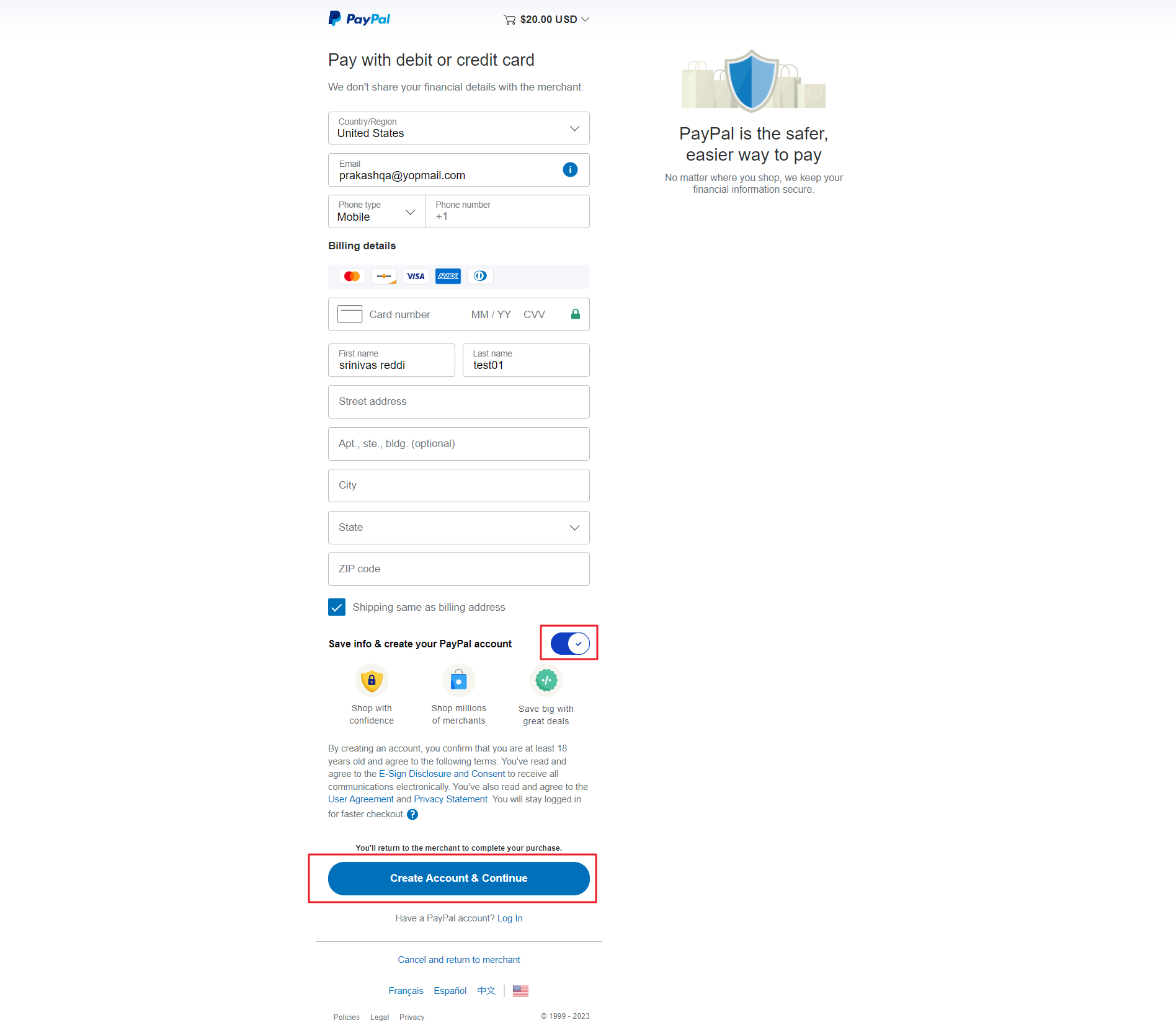Toggle Save info & create PayPal account
The image size is (1176, 1033).
coord(570,644)
